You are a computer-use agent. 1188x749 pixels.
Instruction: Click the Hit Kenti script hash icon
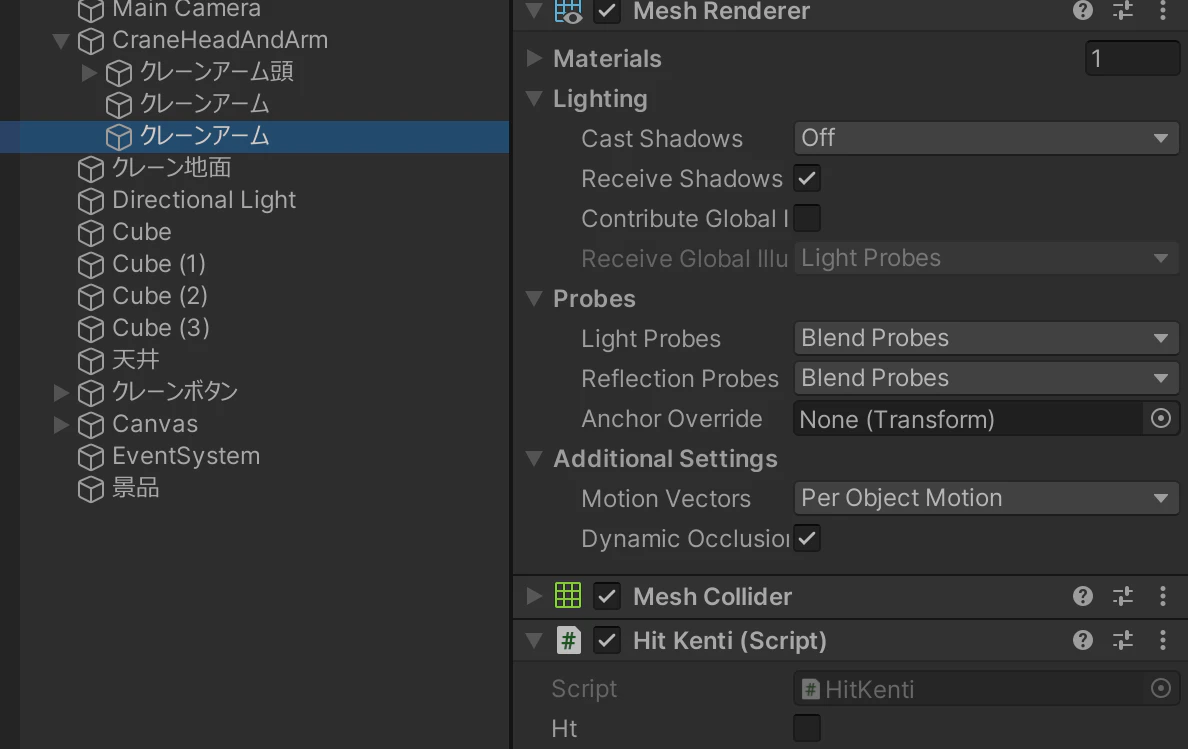pyautogui.click(x=568, y=641)
